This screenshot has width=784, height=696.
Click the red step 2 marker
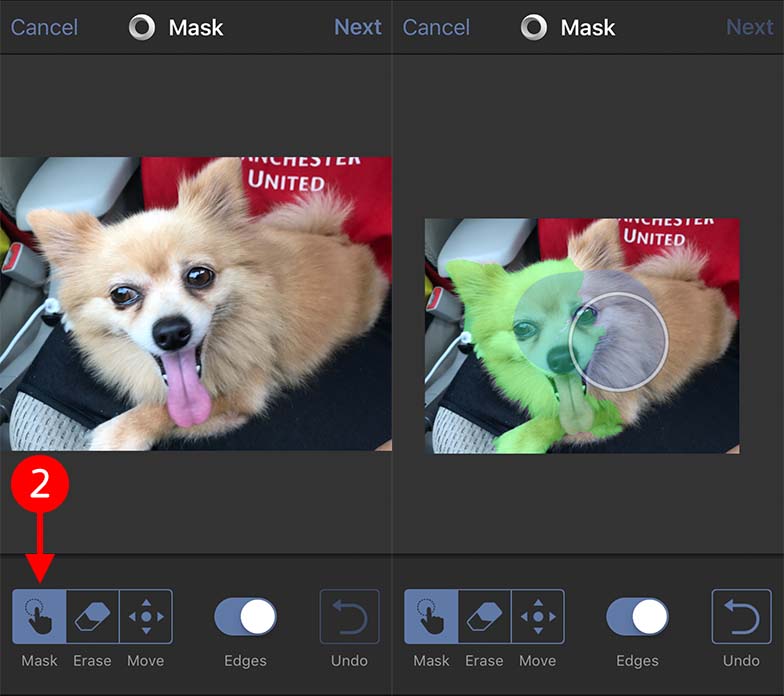39,484
